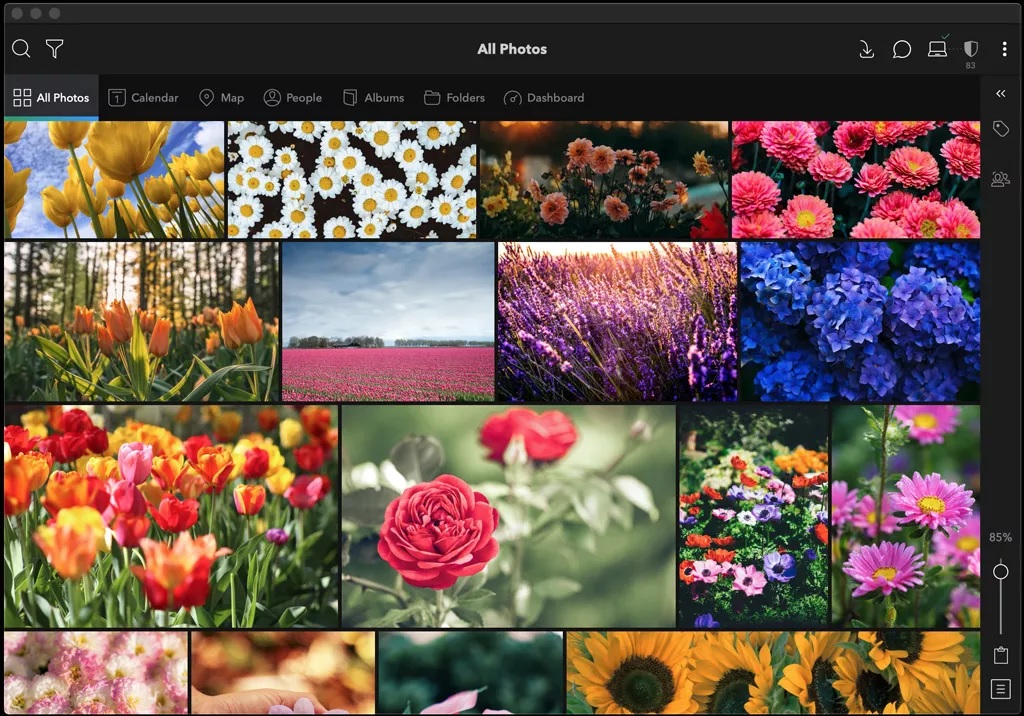Click the thumbnail size slider handle
The image size is (1024, 716).
(x=1000, y=571)
